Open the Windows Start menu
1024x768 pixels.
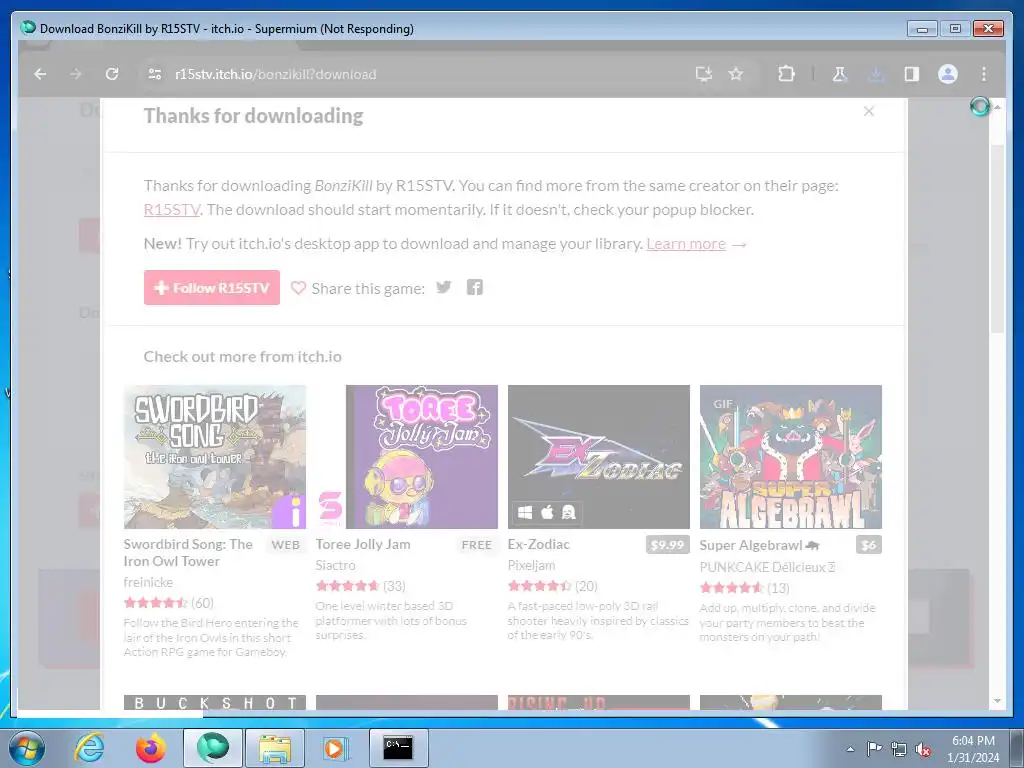[27, 748]
